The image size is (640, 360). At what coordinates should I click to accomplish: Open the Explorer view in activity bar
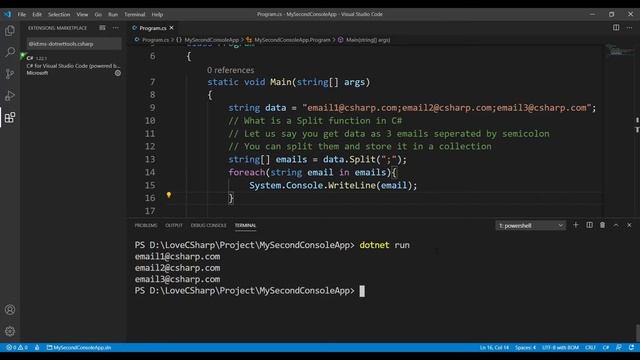10,31
